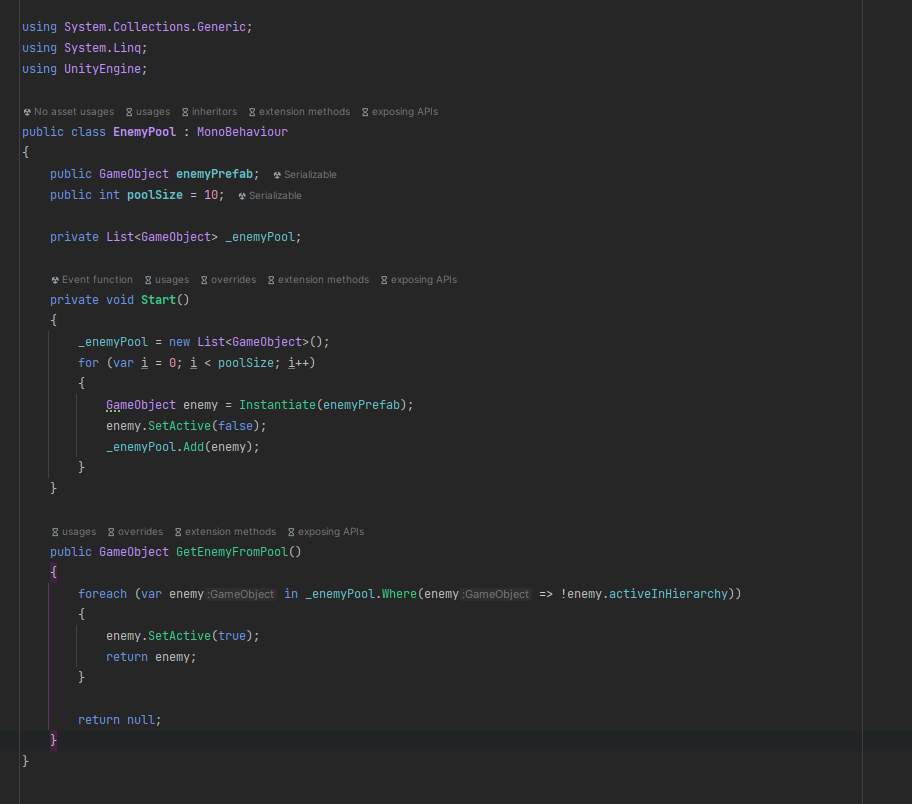The height and width of the screenshot is (804, 912).
Task: Open extension methods lens above GetEnemyFromPool
Action: click(226, 532)
